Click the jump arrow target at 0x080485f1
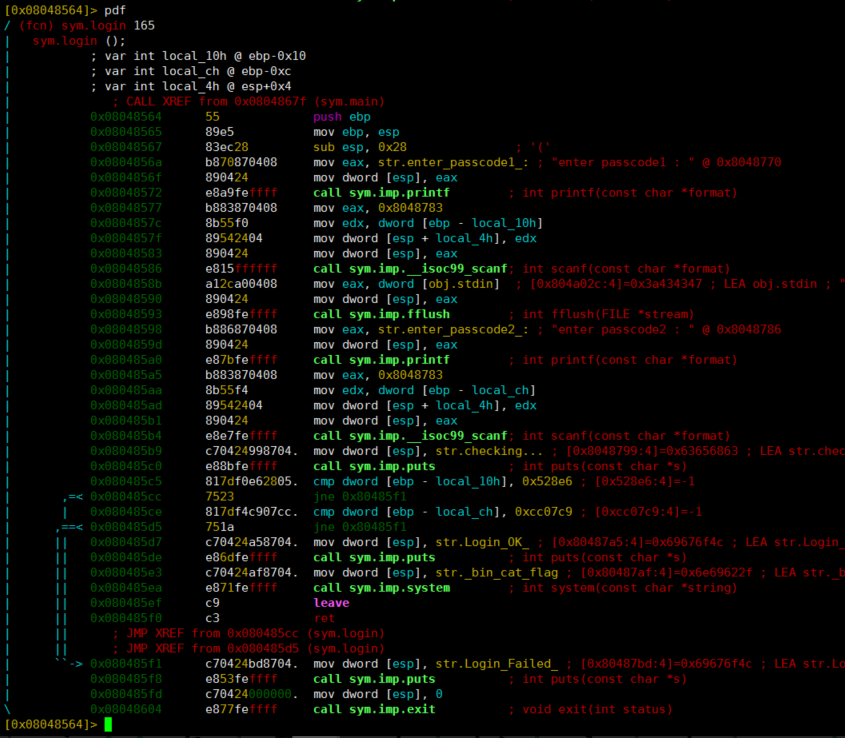Screen dimensions: 845x738 pos(126,664)
